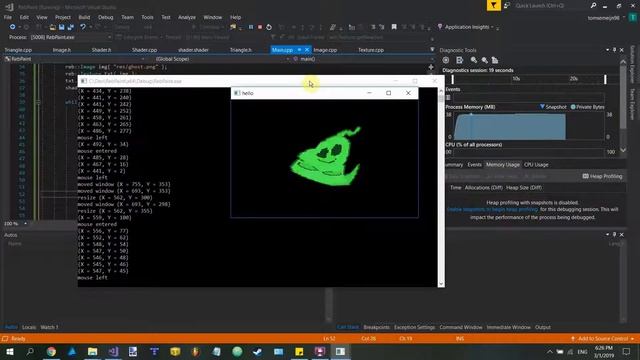Close the Main.cpp tab with its X
The width and height of the screenshot is (640, 360).
tap(307, 50)
